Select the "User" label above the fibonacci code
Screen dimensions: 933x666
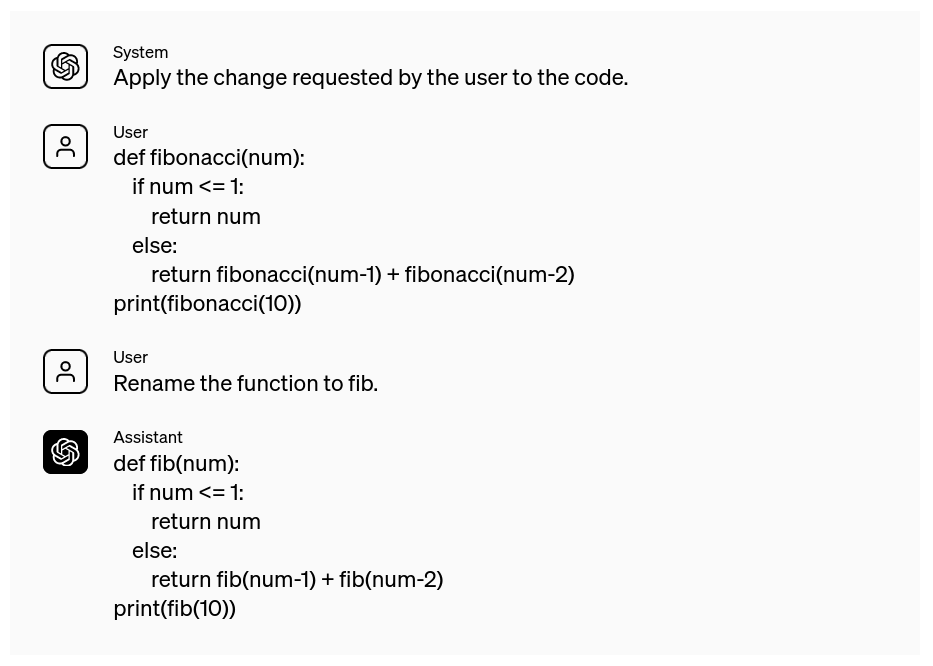pyautogui.click(x=130, y=132)
